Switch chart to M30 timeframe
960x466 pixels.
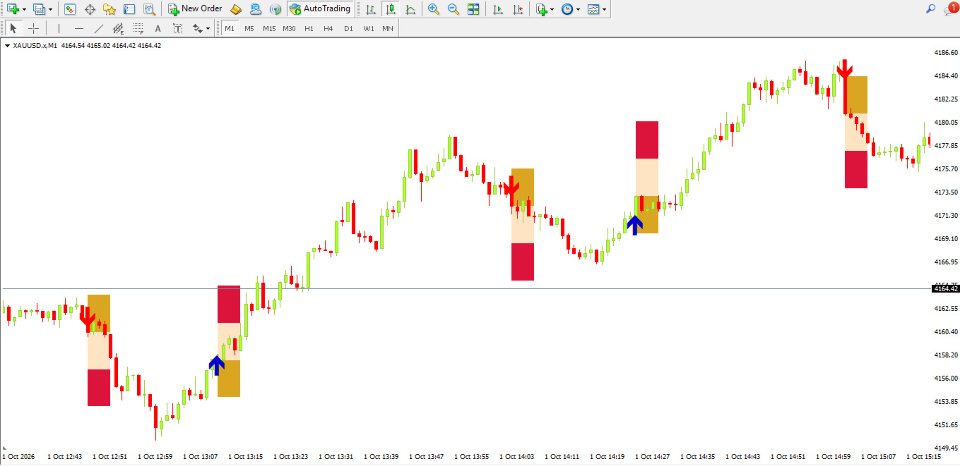[290, 28]
